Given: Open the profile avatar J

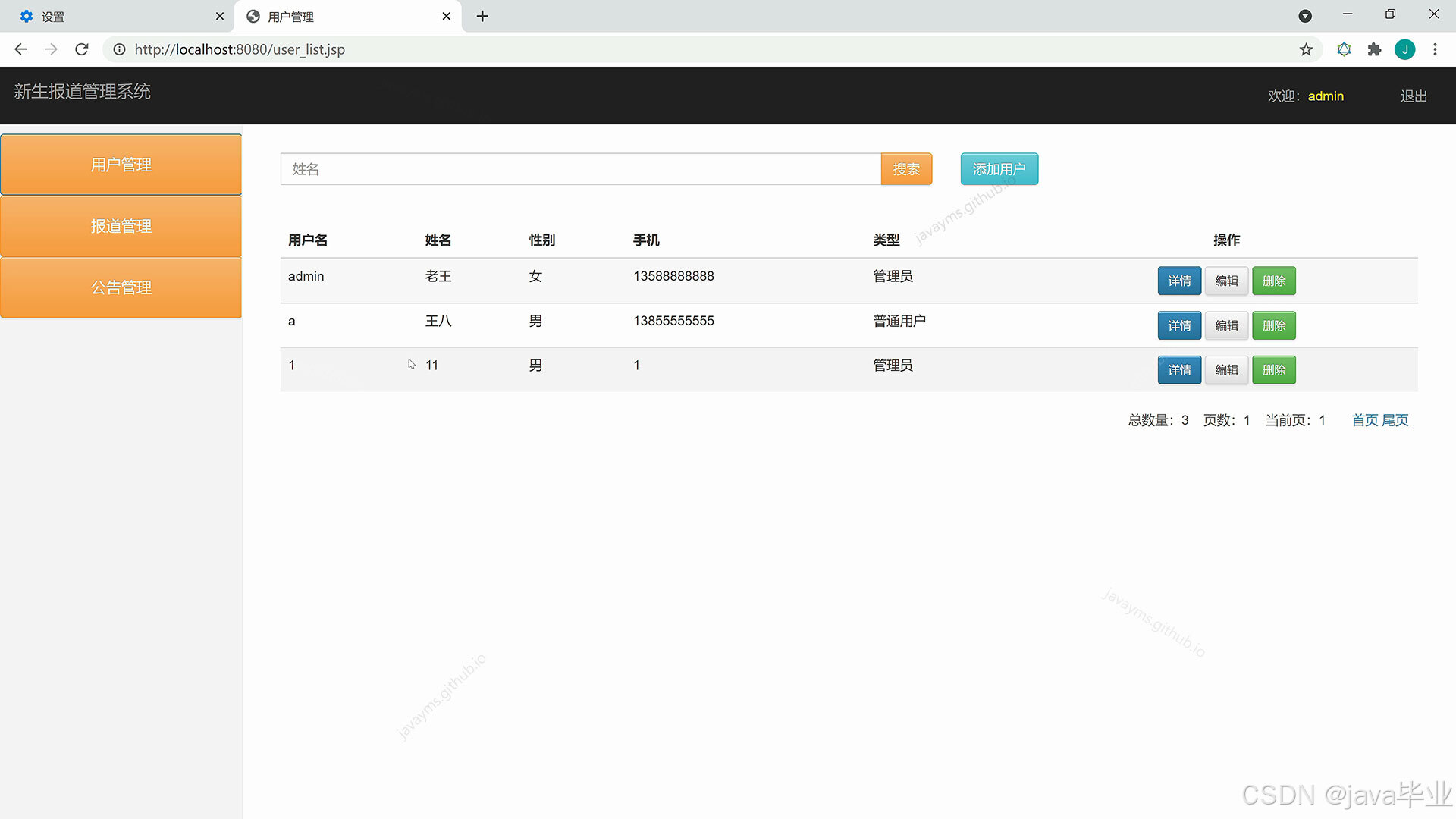Looking at the screenshot, I should pos(1404,49).
